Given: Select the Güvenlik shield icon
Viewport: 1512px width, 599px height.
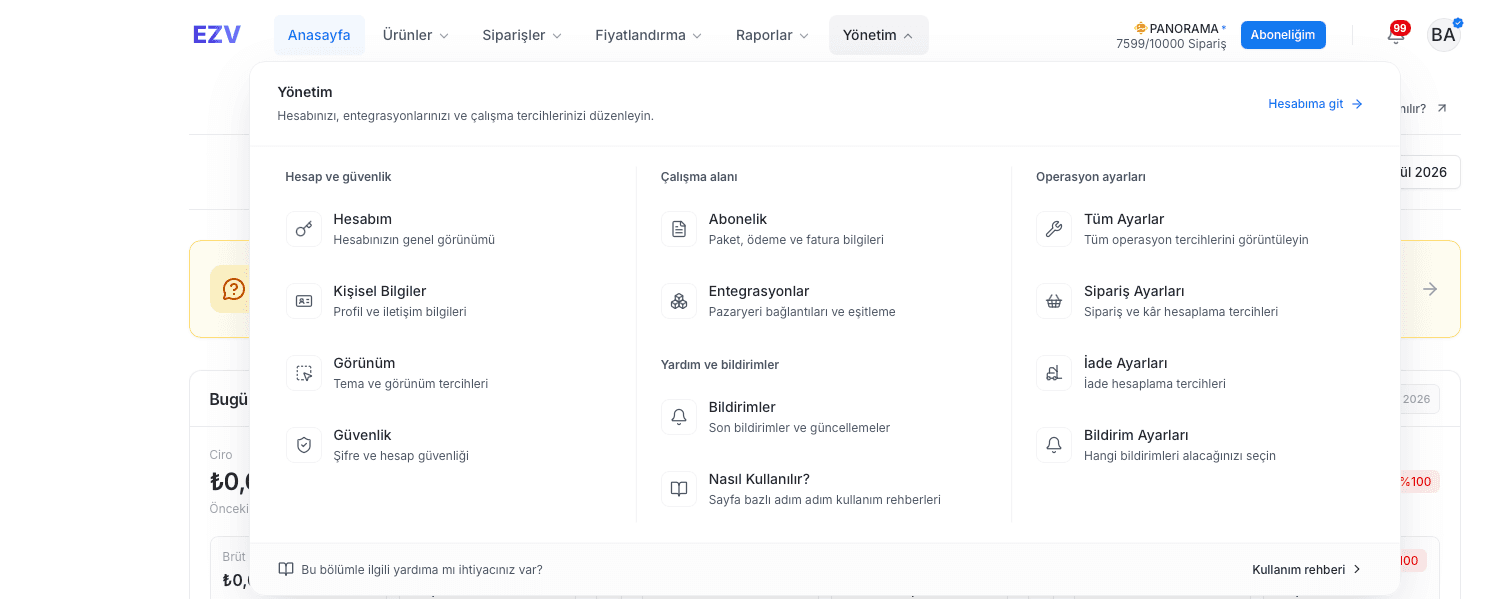Looking at the screenshot, I should pyautogui.click(x=304, y=445).
